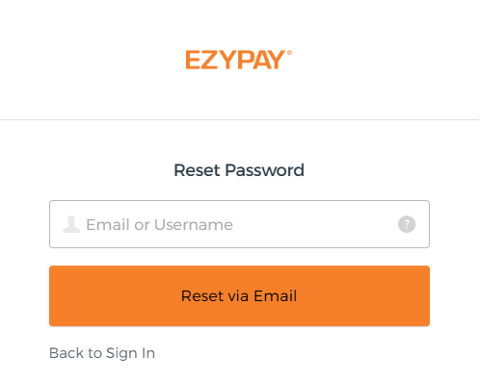Viewport: 480px width, 382px height.
Task: Click the Reset Password heading
Action: coord(239,170)
